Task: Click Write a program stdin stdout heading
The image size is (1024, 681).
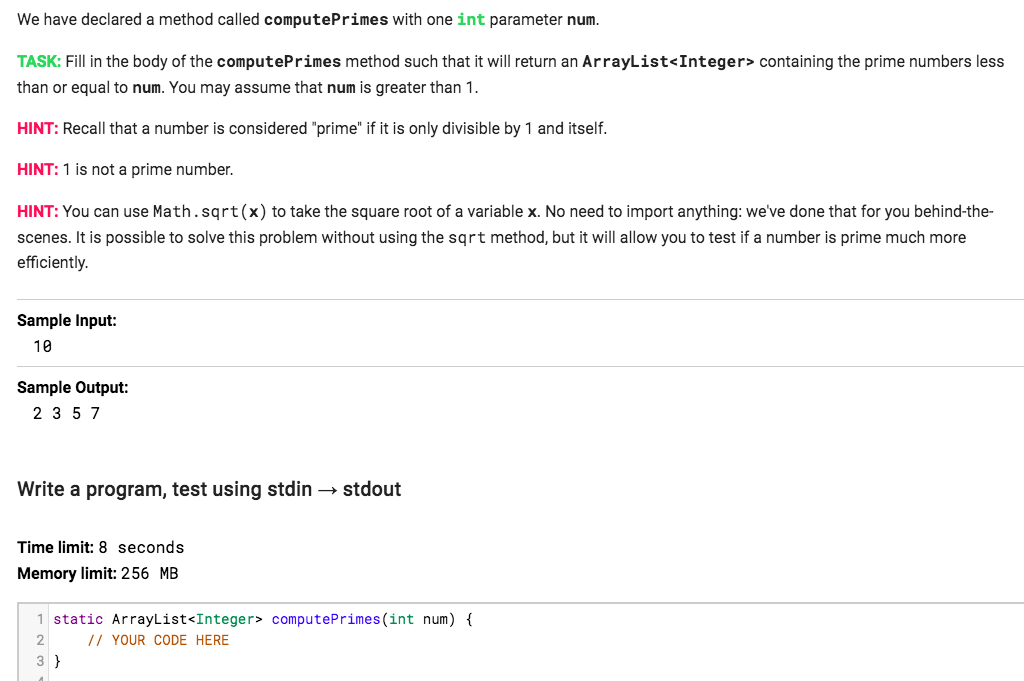Action: tap(209, 489)
